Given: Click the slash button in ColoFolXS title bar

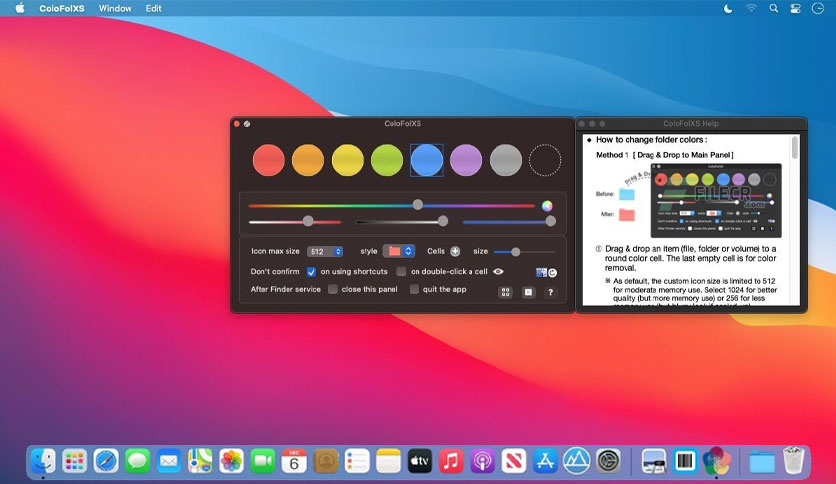Looking at the screenshot, I should [247, 124].
